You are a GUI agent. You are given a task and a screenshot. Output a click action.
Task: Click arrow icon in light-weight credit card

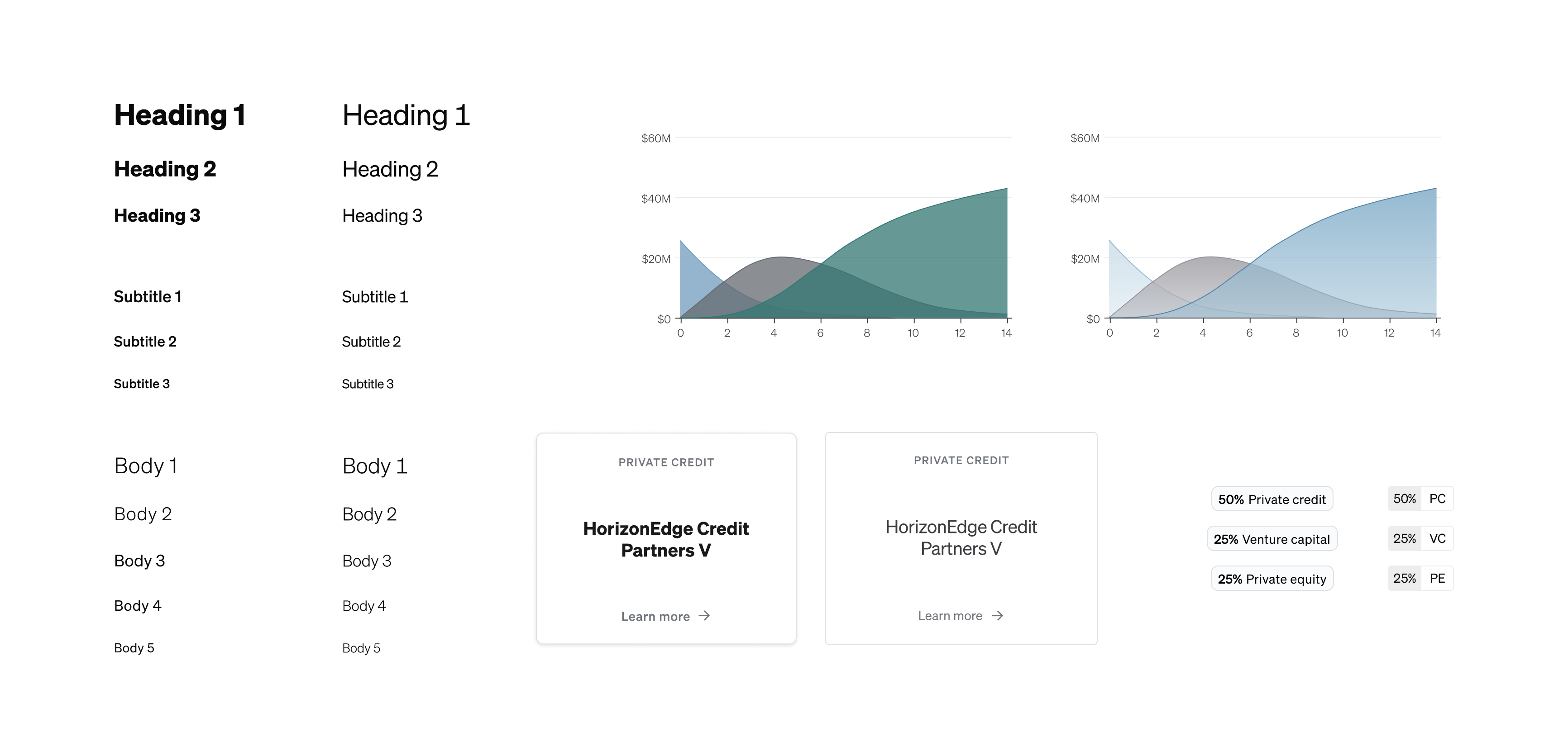coord(997,616)
